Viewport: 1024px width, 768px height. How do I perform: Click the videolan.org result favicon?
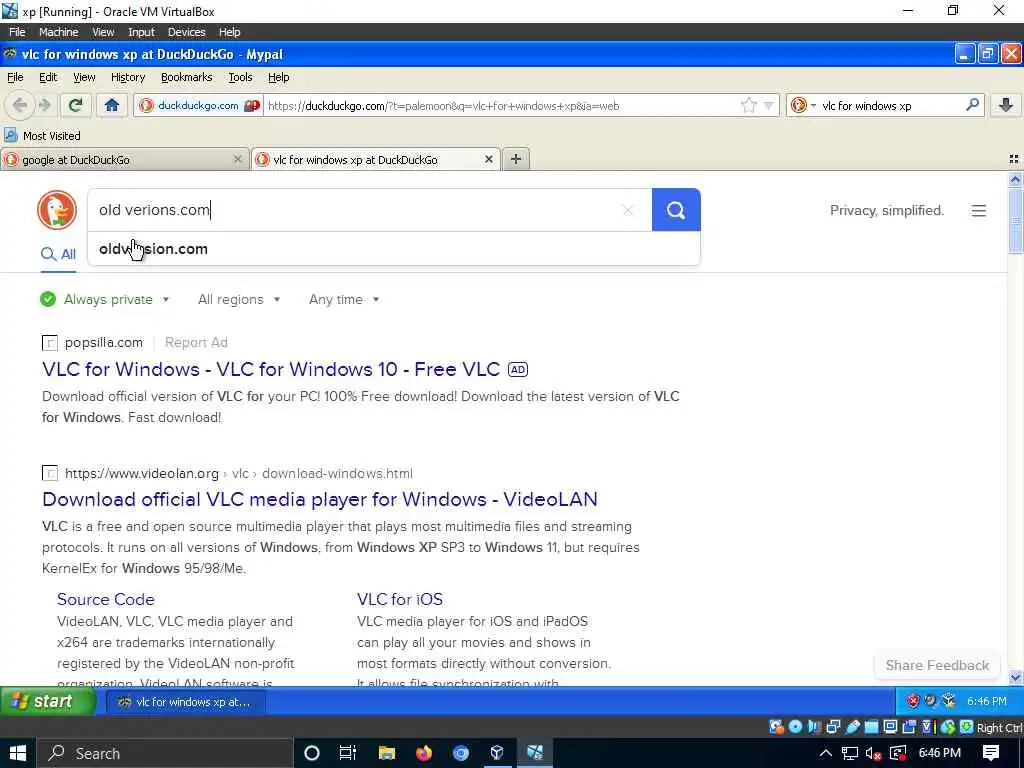click(50, 473)
